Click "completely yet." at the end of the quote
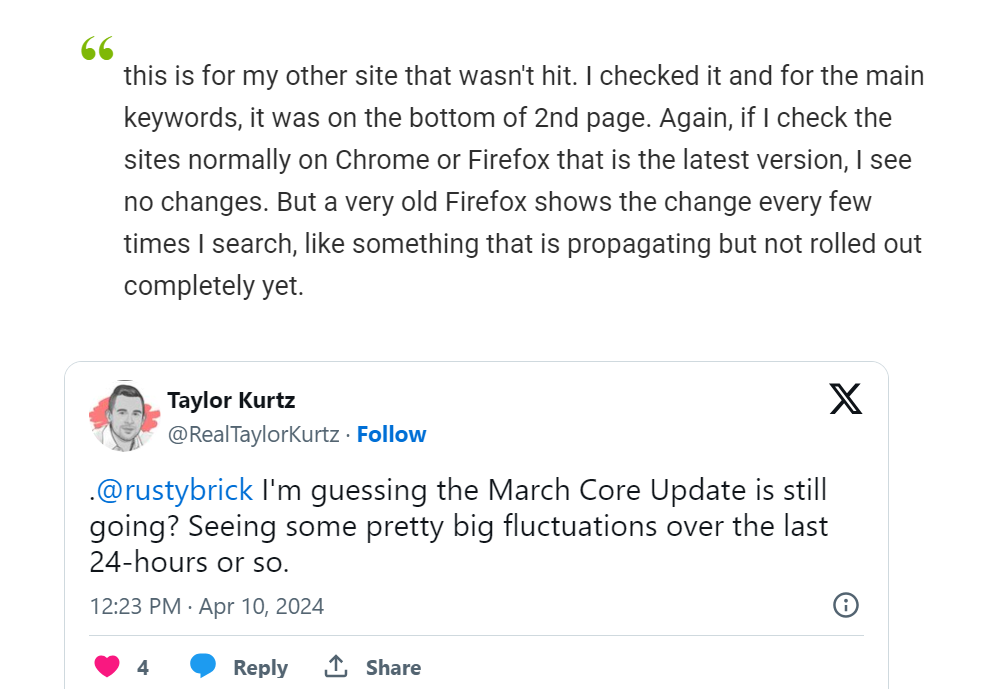1005x689 pixels. [213, 286]
